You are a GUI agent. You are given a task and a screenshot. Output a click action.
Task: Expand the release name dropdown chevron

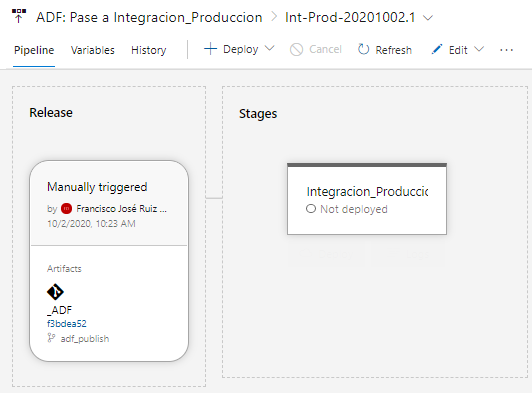click(429, 18)
